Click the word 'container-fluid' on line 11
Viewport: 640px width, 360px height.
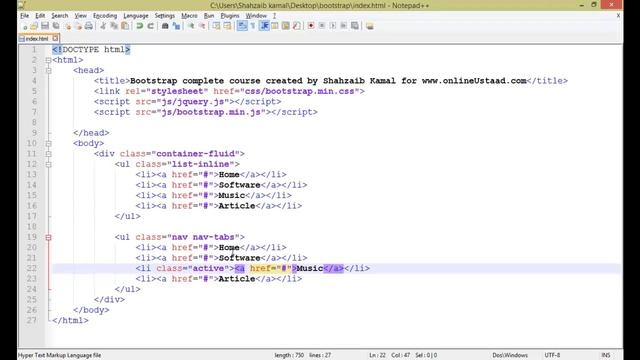(196, 154)
